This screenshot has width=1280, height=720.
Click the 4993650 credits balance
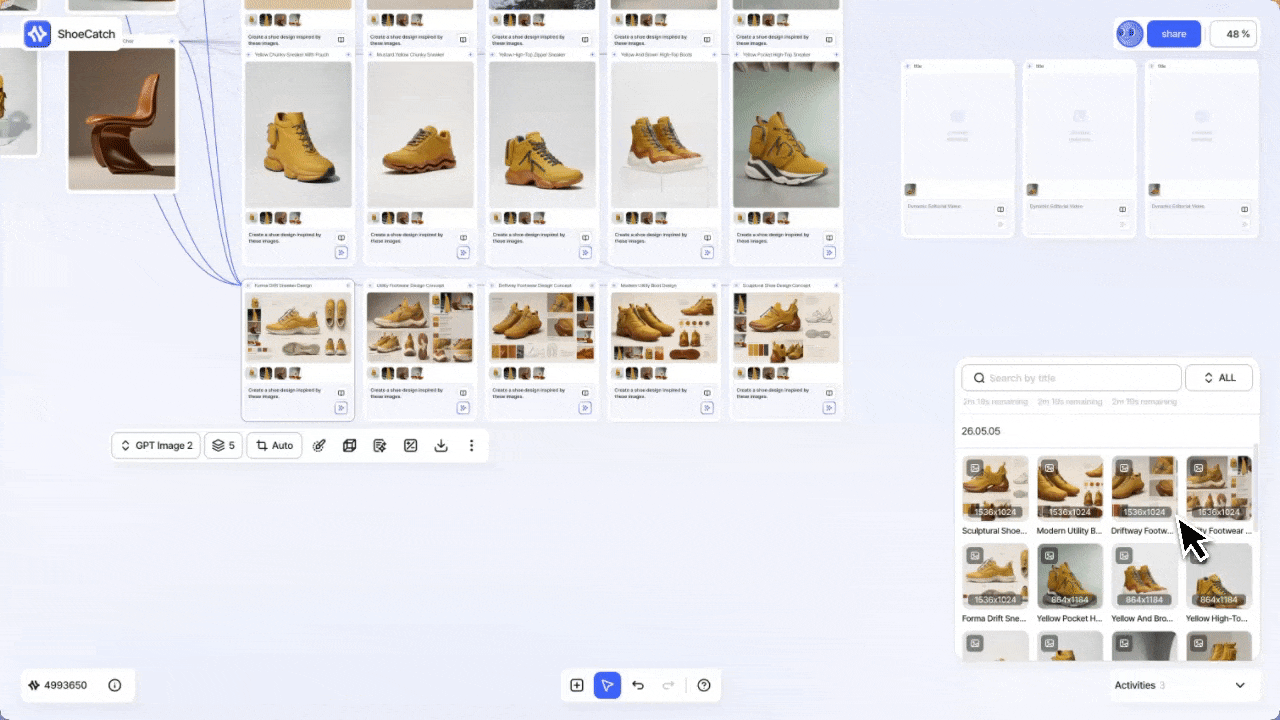[x=57, y=685]
